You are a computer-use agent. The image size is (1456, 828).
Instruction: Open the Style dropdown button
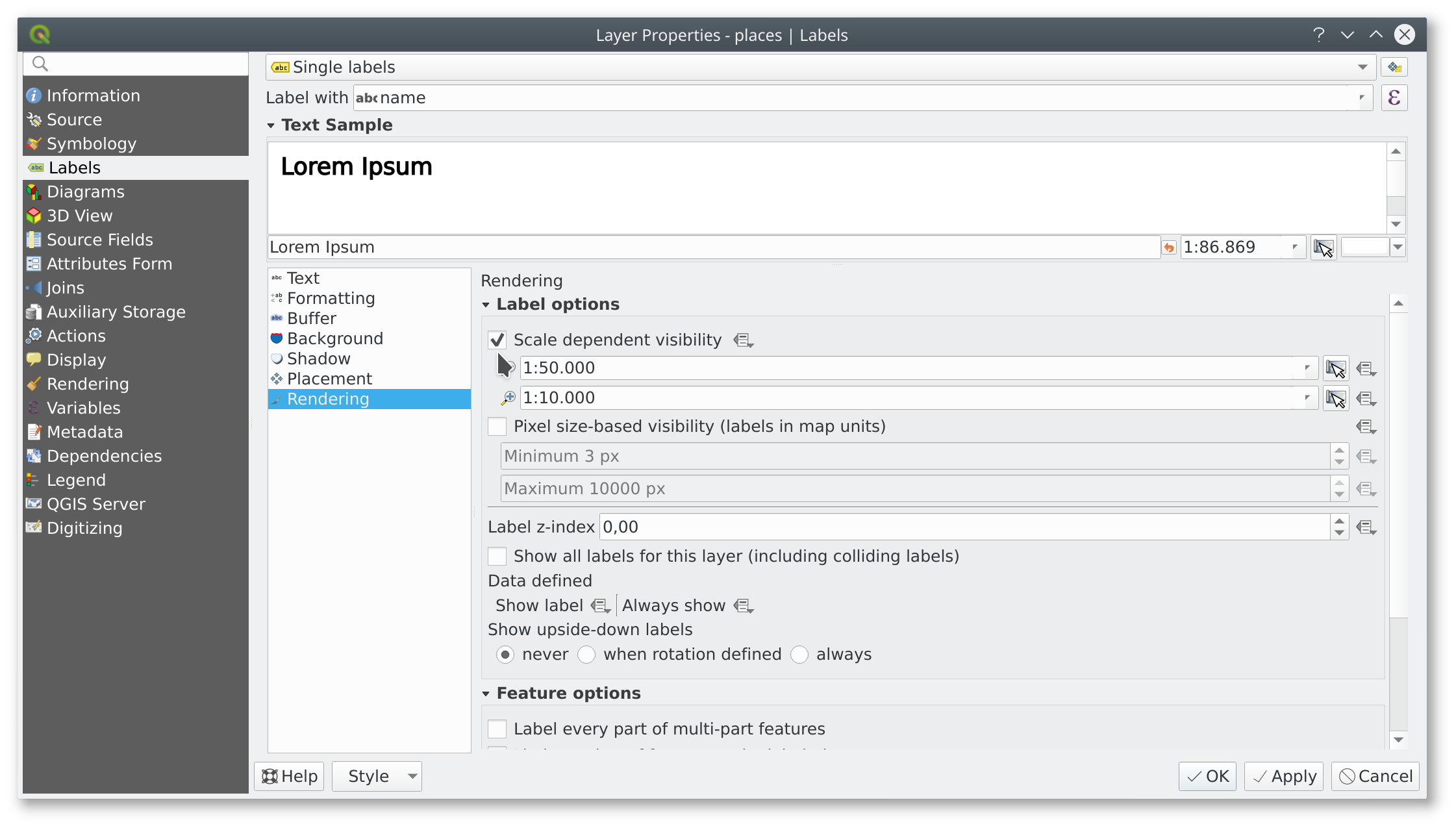coord(377,777)
